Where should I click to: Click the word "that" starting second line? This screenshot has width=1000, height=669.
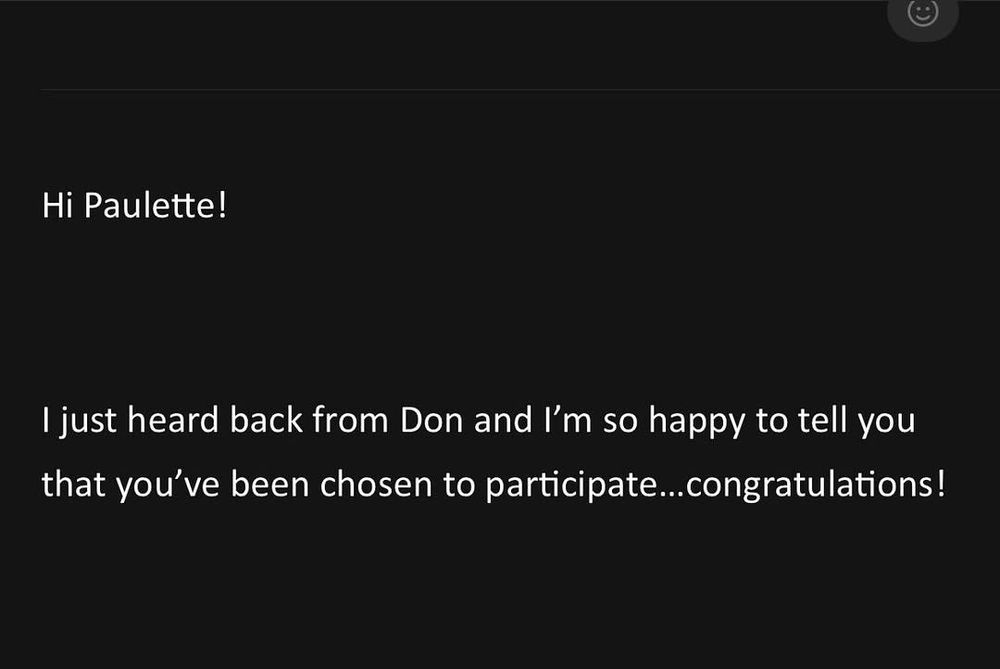(x=73, y=484)
